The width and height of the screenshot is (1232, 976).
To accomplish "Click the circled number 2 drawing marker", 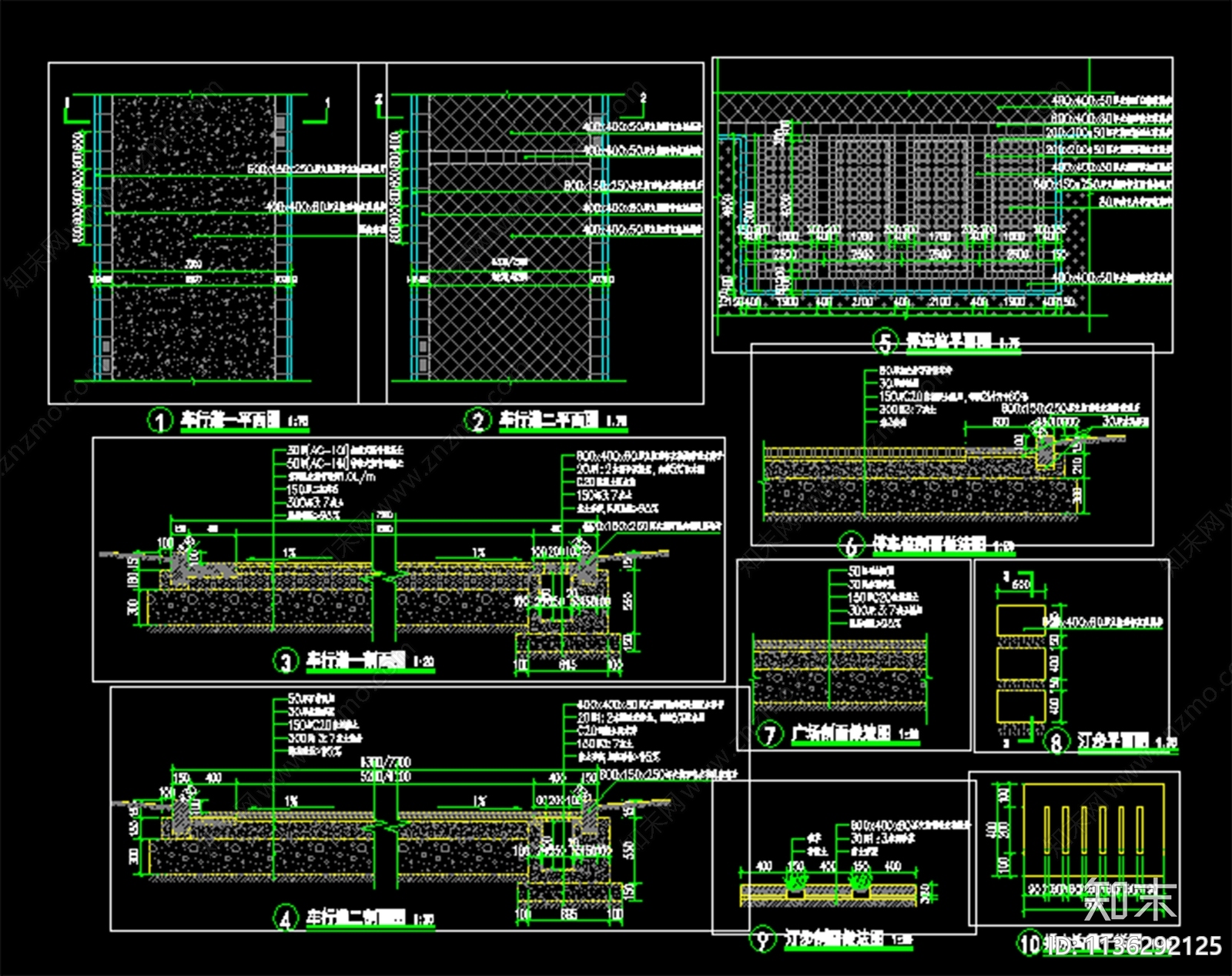I will click(x=478, y=421).
